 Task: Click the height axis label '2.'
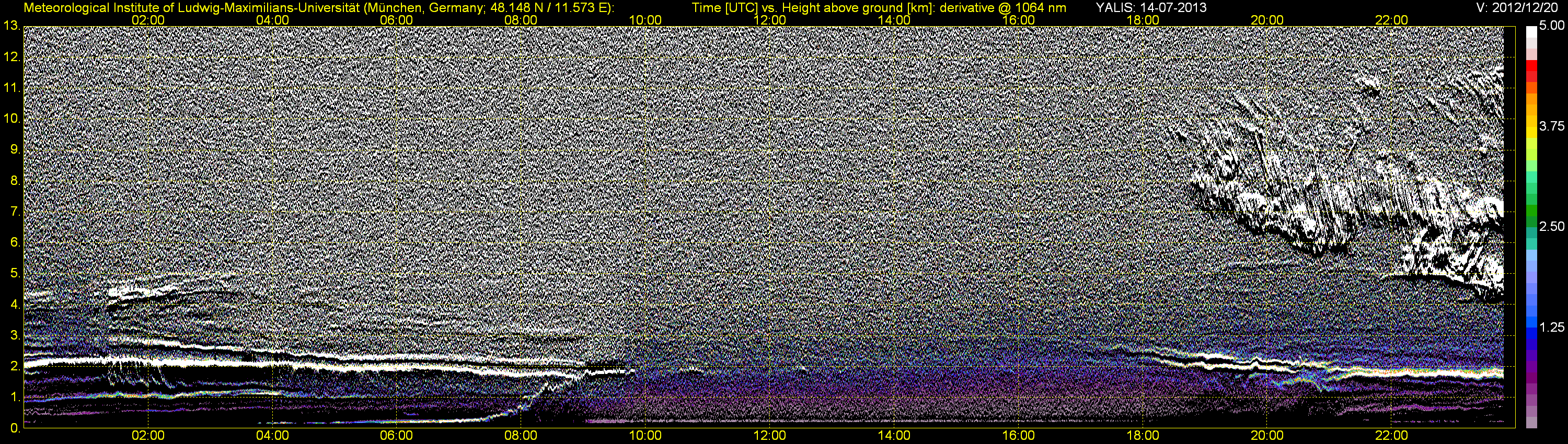click(15, 366)
